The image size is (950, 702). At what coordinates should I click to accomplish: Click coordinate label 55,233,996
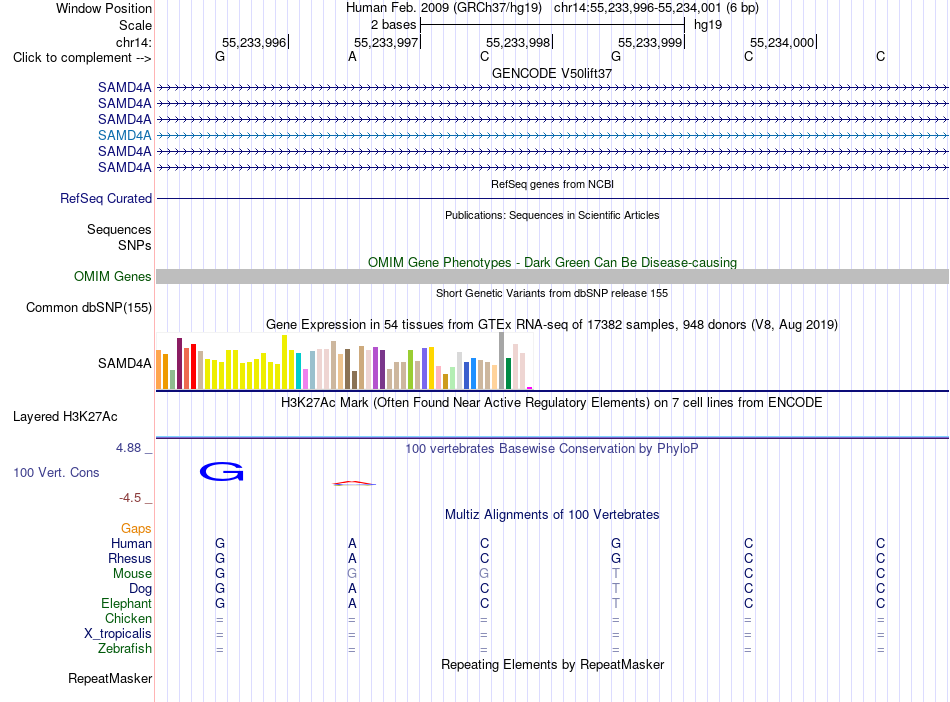[x=254, y=42]
